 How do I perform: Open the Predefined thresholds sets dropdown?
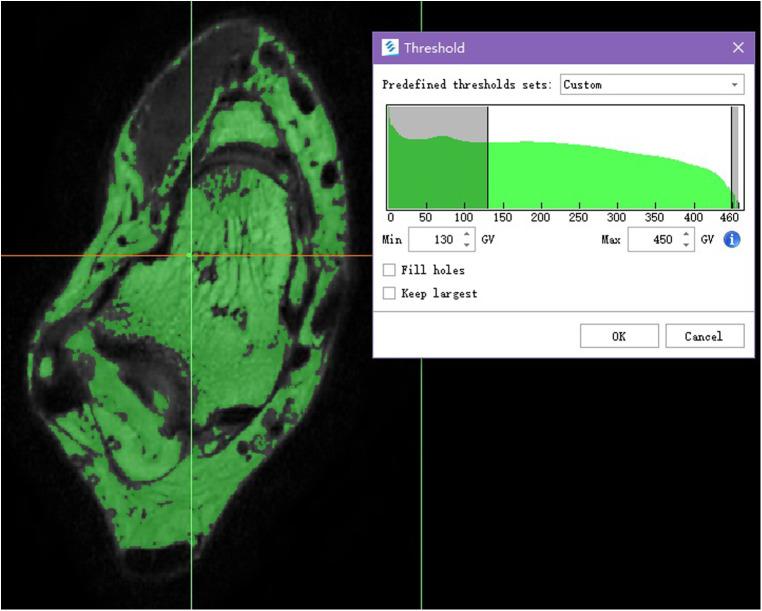pyautogui.click(x=652, y=85)
